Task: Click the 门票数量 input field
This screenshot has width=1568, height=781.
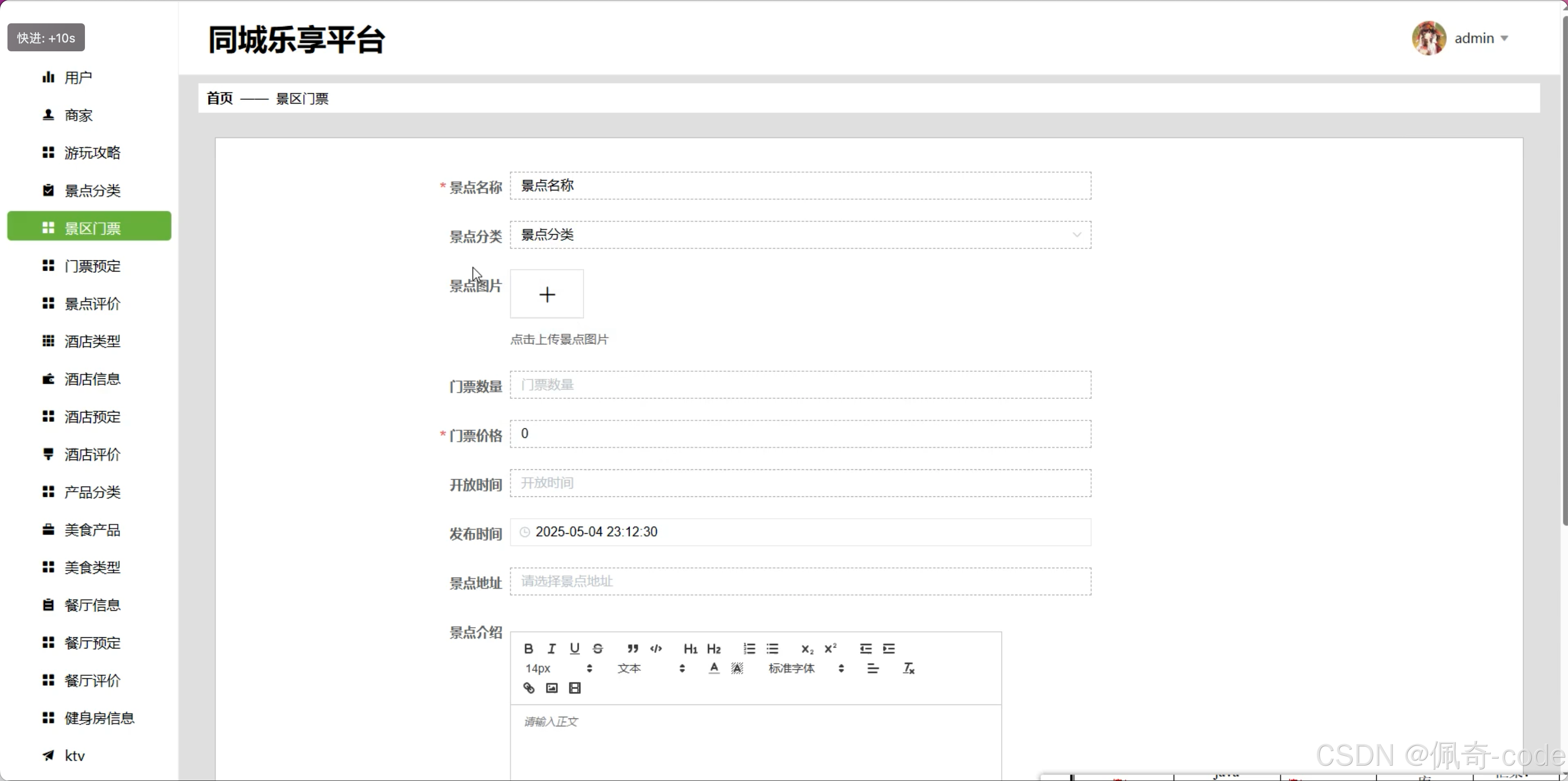Action: pyautogui.click(x=800, y=385)
